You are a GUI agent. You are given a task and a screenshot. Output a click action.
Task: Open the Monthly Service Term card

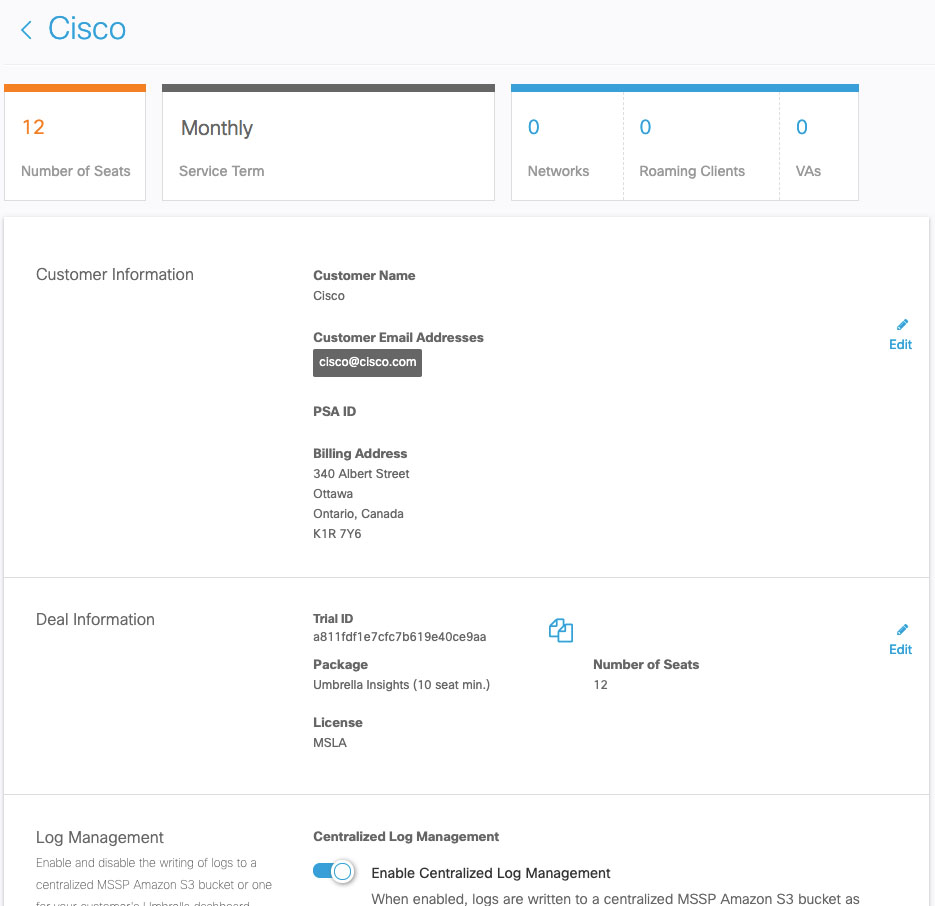328,143
